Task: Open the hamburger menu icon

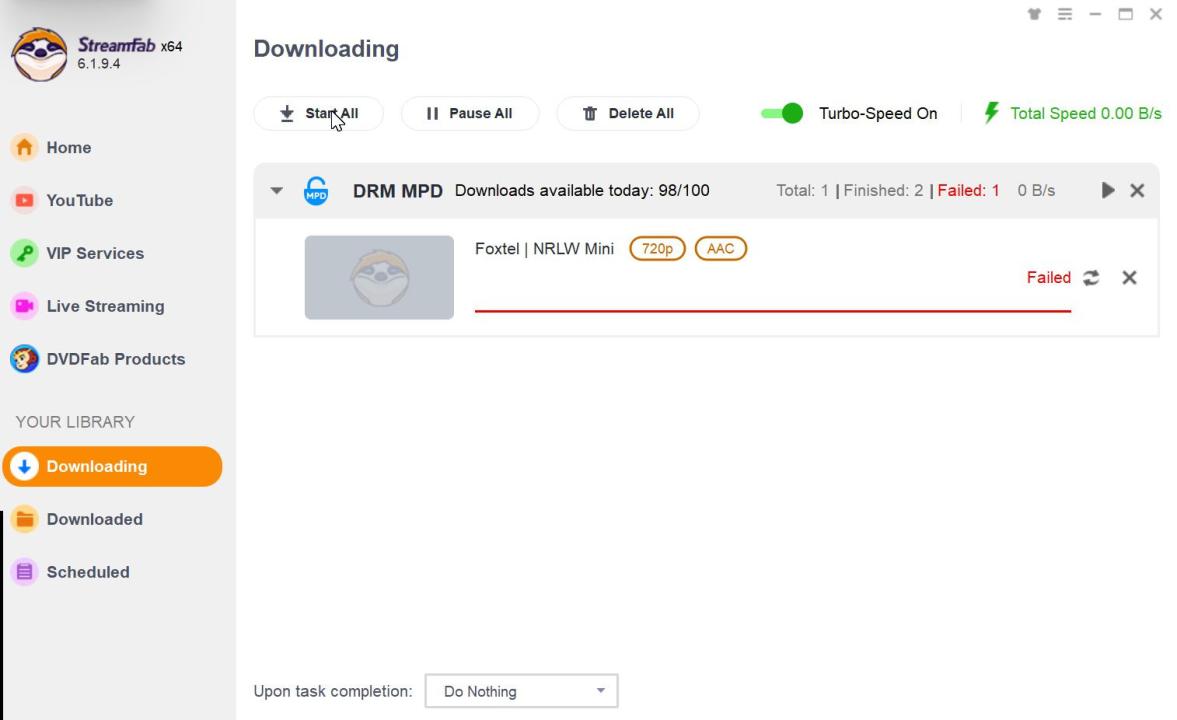Action: click(x=1064, y=14)
